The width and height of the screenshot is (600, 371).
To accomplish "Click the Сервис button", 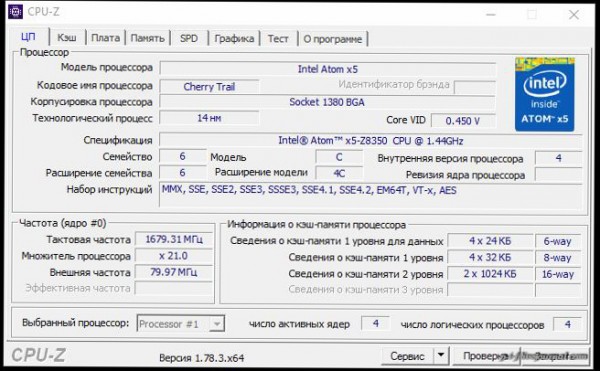I will [408, 356].
